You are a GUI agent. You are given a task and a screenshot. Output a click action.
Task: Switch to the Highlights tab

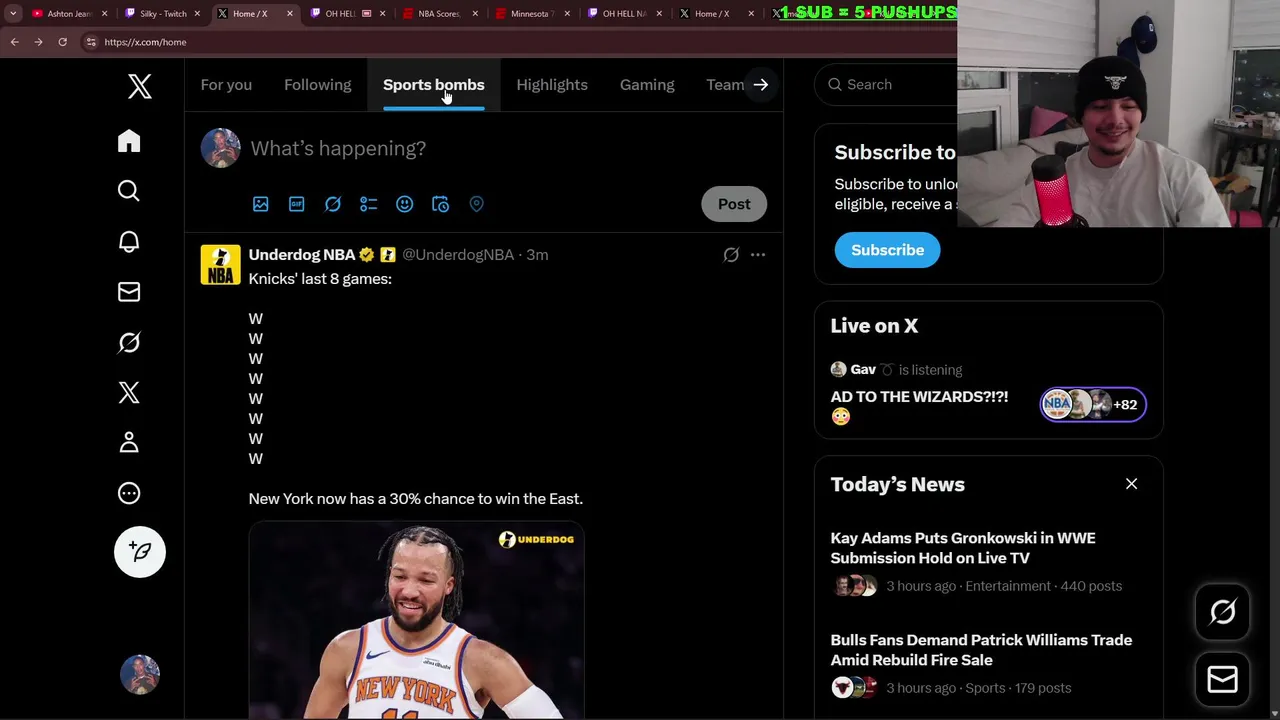pyautogui.click(x=552, y=85)
